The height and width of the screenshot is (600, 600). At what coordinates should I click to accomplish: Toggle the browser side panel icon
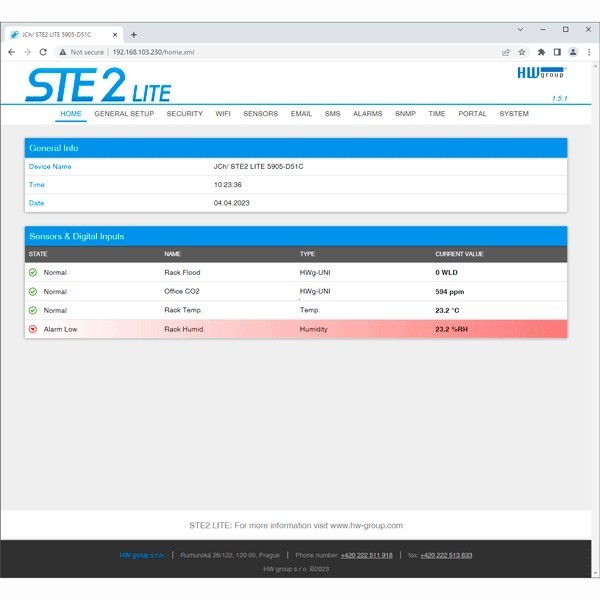[x=557, y=52]
